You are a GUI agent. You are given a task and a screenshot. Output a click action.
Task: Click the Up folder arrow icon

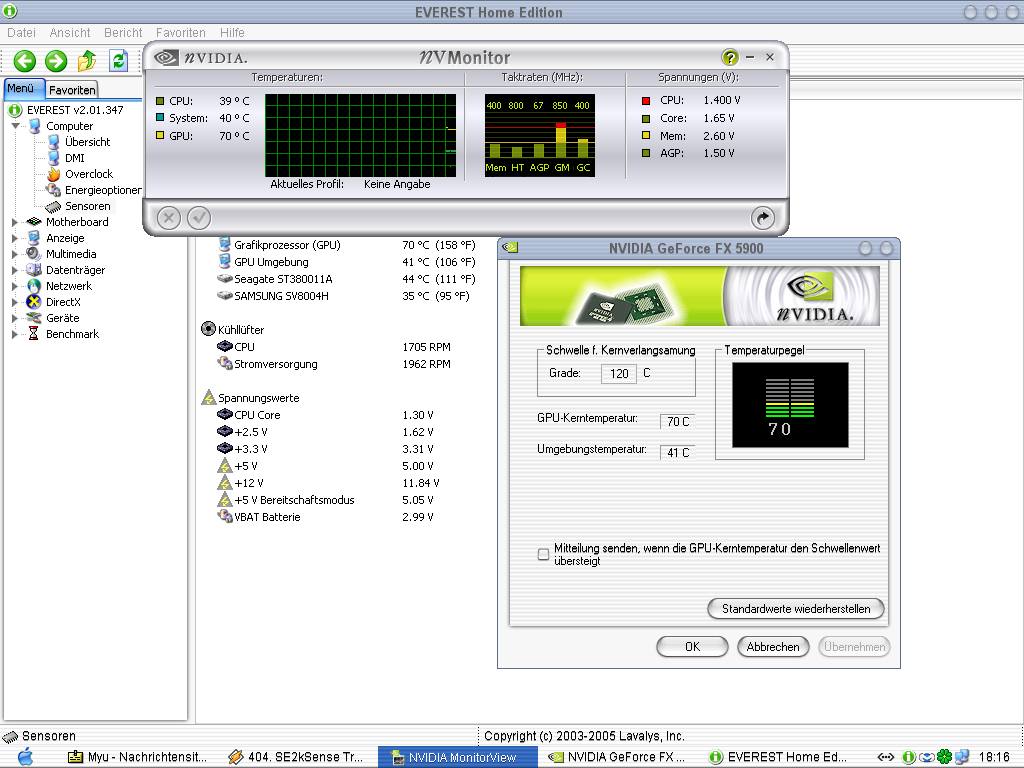(x=87, y=61)
